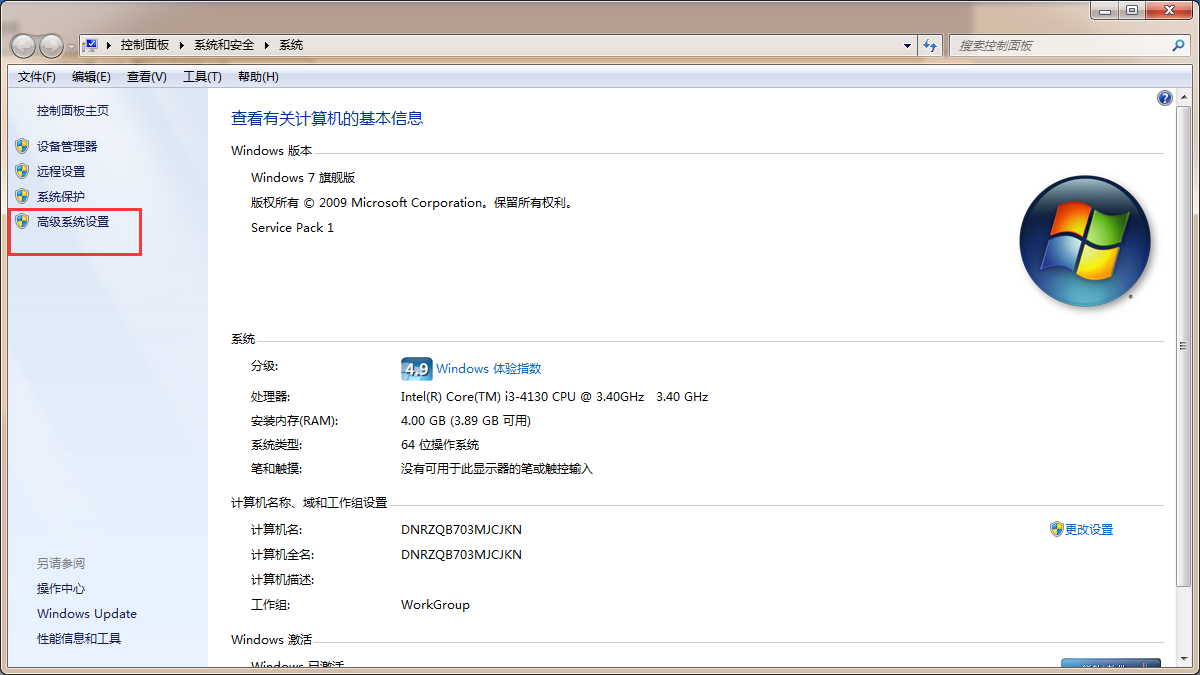Click the 4.9 experience index score badge
The height and width of the screenshot is (675, 1200).
[416, 369]
